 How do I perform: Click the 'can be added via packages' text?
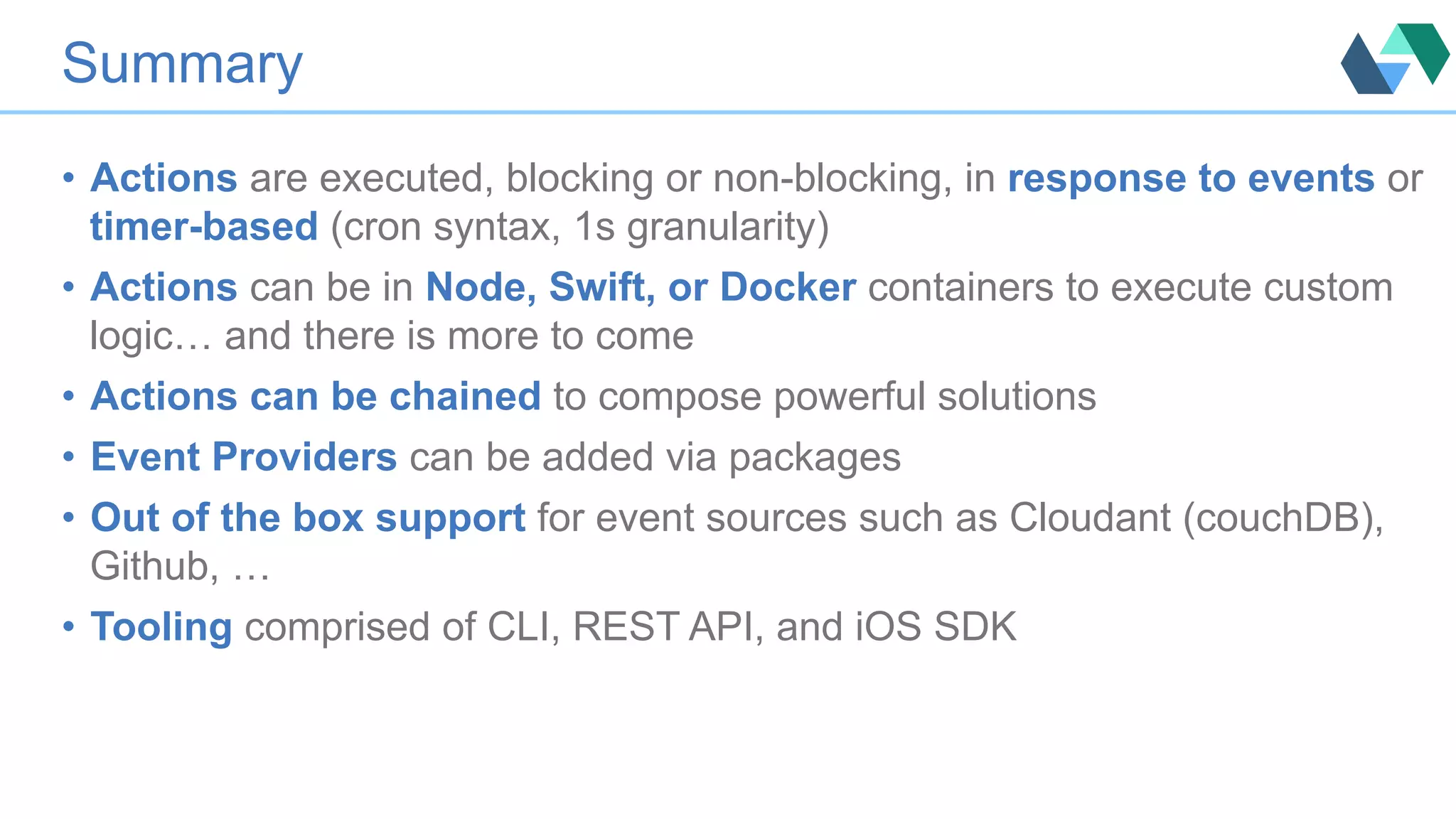click(655, 456)
